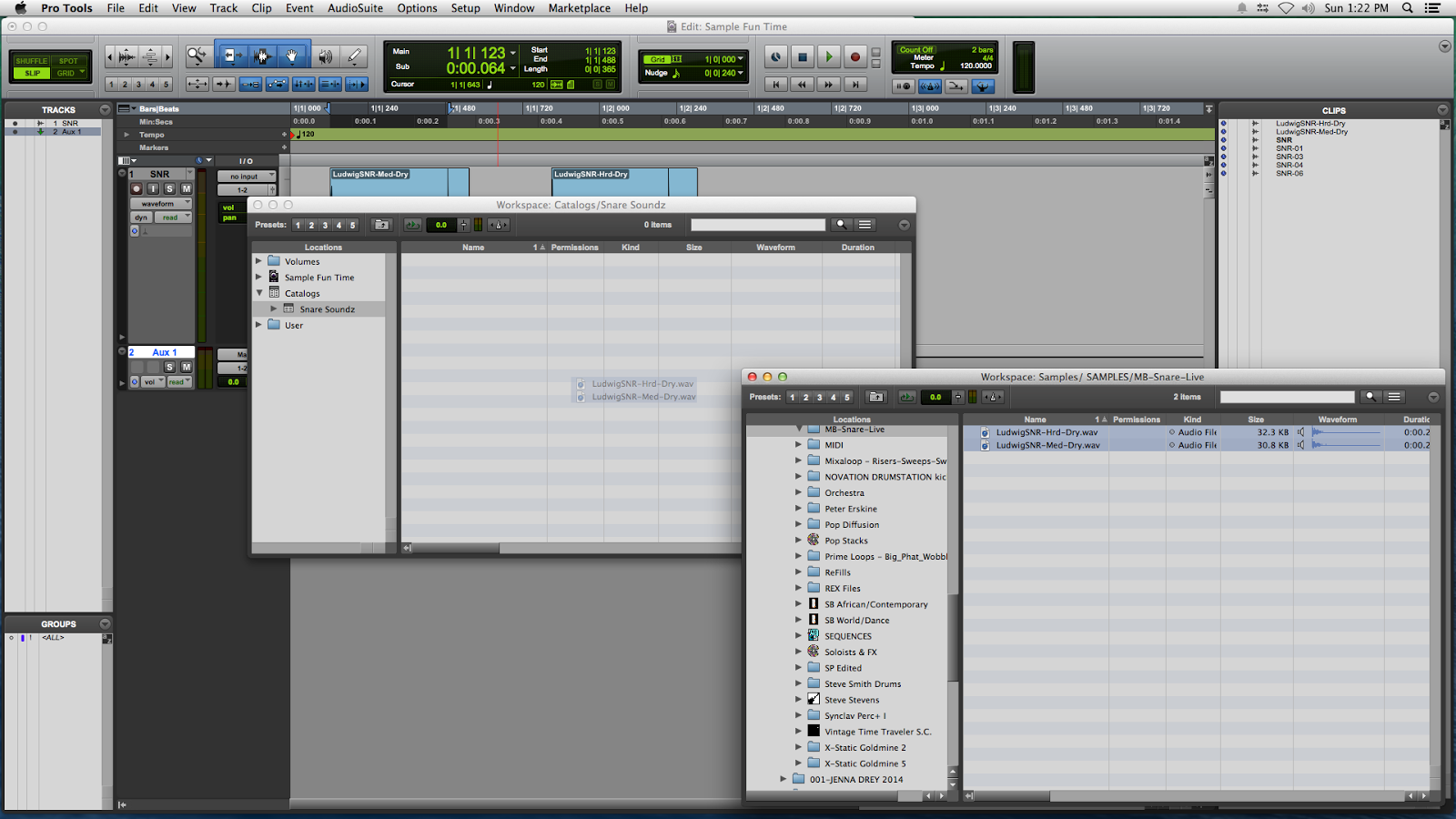
Task: Pick the Pencil tool
Action: click(x=355, y=56)
